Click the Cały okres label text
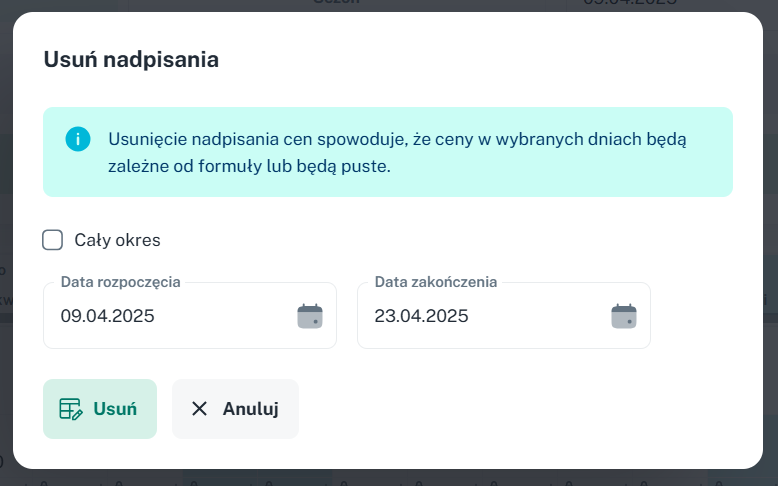The width and height of the screenshot is (778, 486). pos(118,240)
